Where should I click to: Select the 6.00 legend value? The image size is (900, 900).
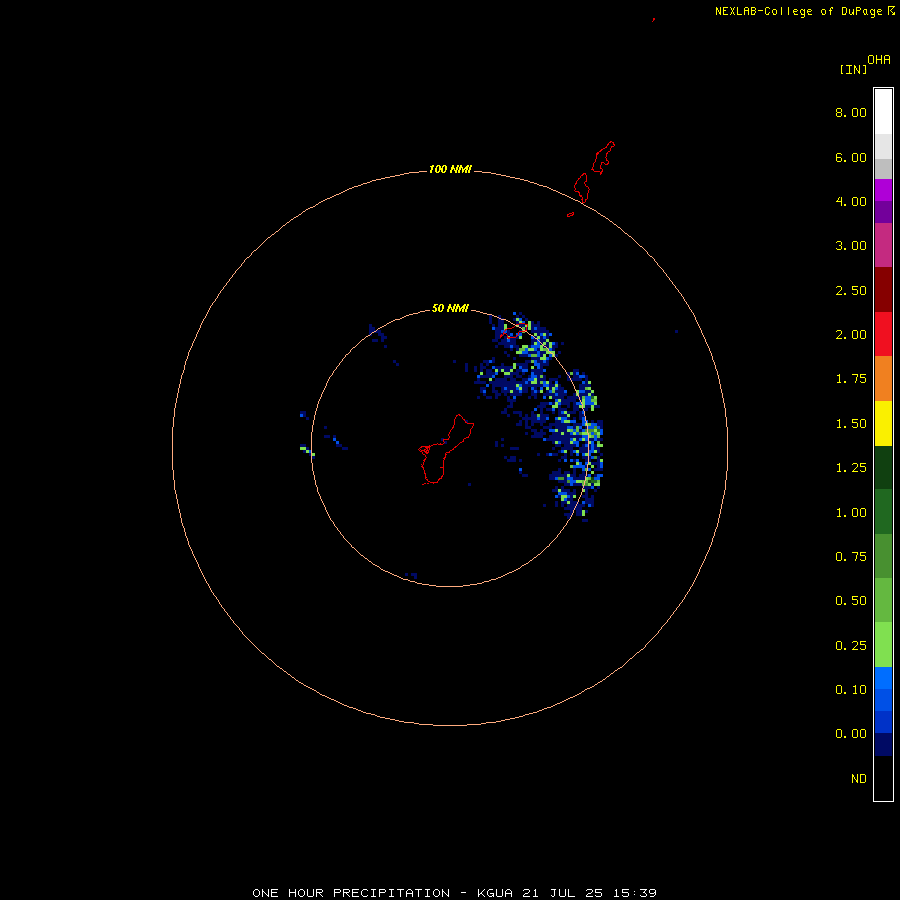pos(851,157)
